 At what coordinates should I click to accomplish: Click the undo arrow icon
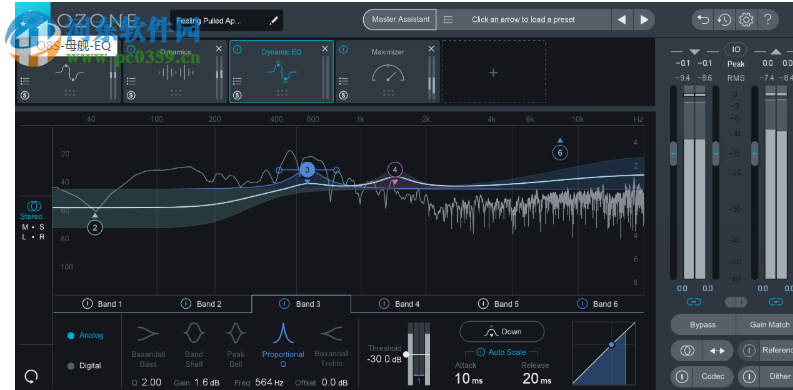click(x=703, y=20)
